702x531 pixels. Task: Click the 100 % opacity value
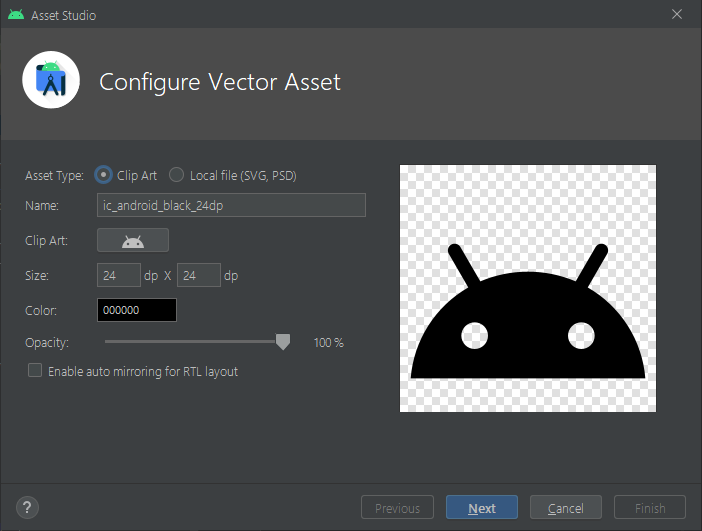click(329, 343)
